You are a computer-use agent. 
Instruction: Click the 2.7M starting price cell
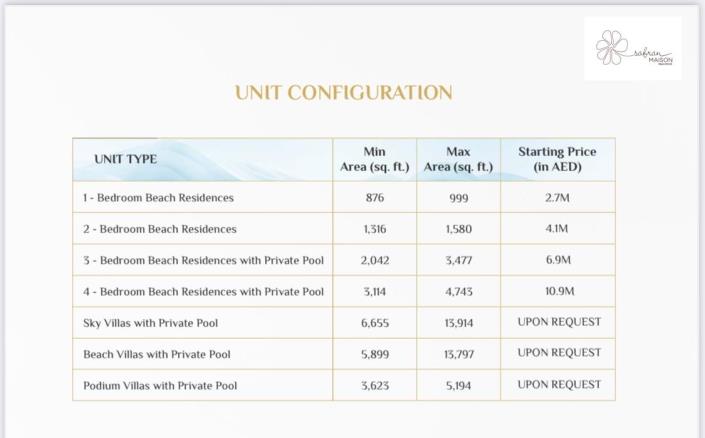pos(557,198)
